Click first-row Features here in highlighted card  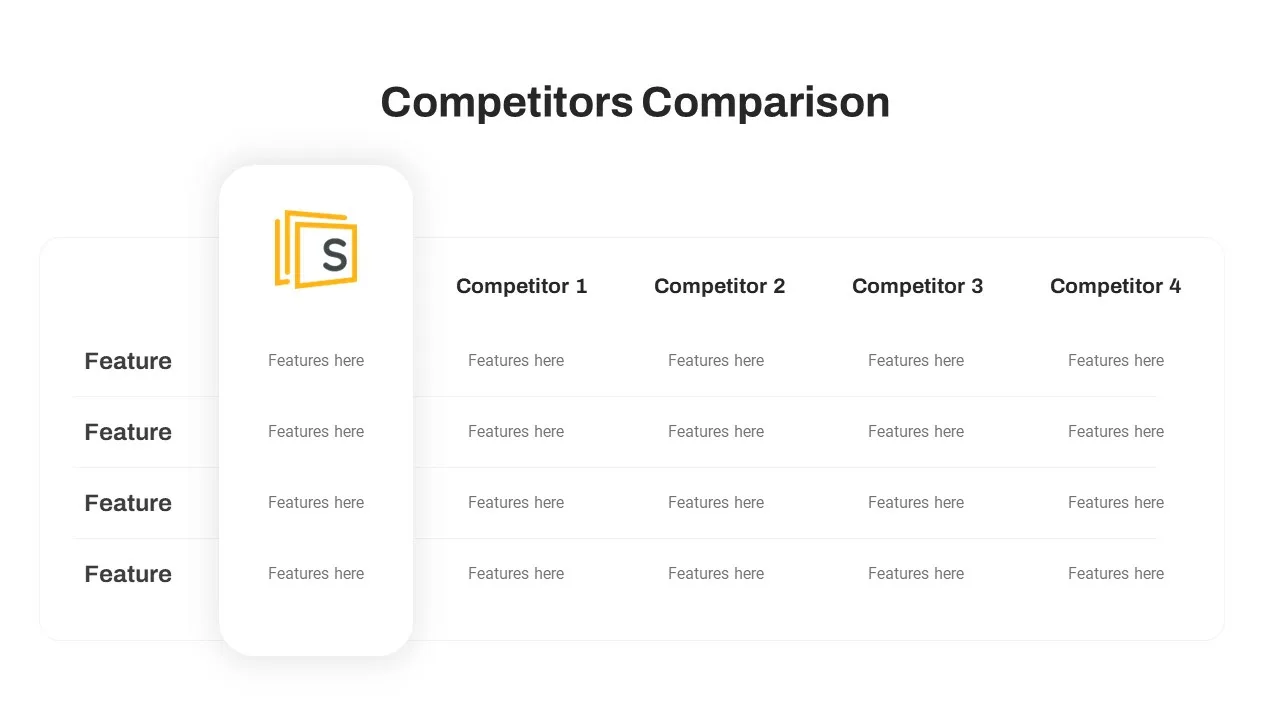(x=316, y=360)
